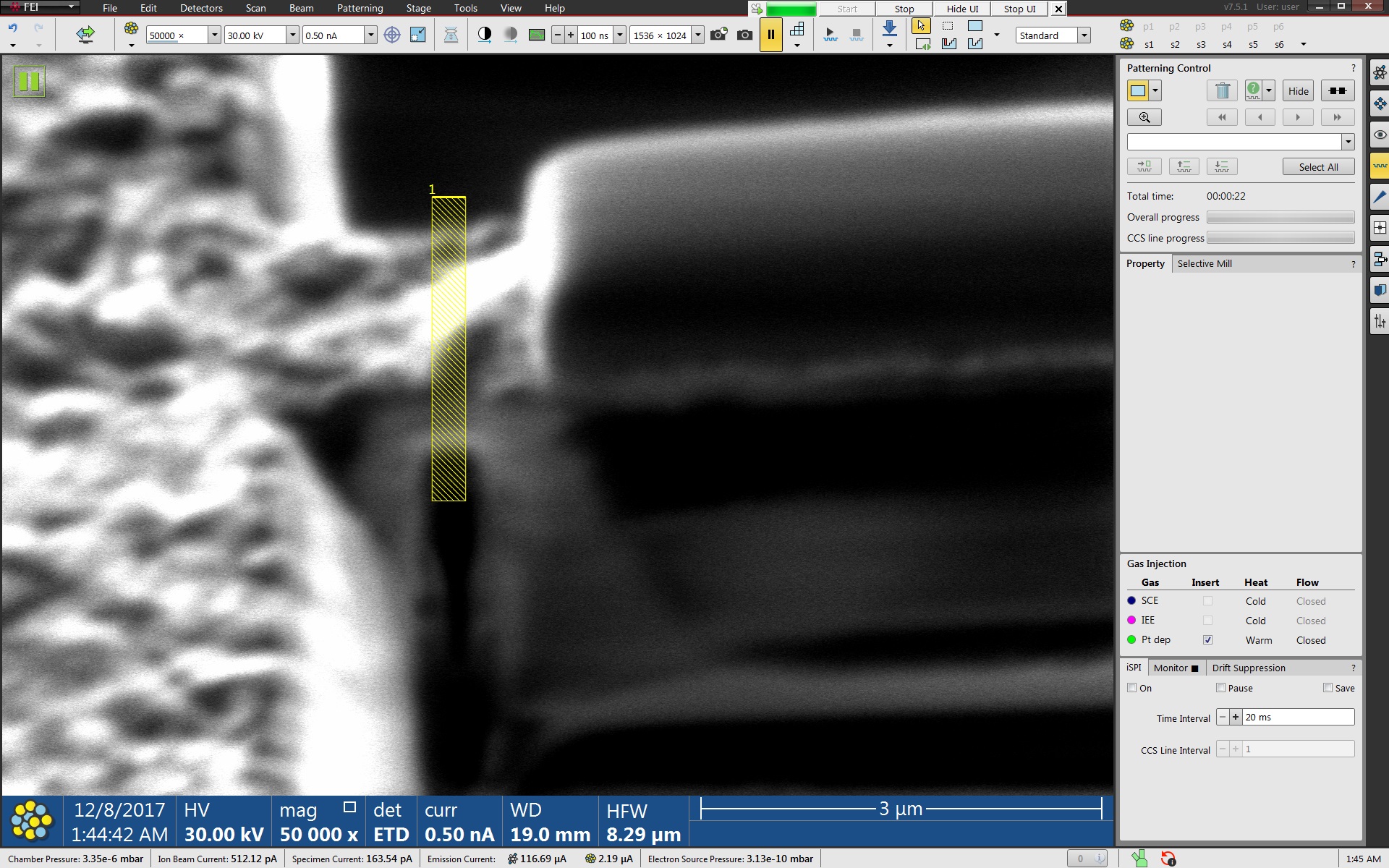Click the magnifier zoom pattern button
This screenshot has width=1389, height=868.
(1144, 117)
